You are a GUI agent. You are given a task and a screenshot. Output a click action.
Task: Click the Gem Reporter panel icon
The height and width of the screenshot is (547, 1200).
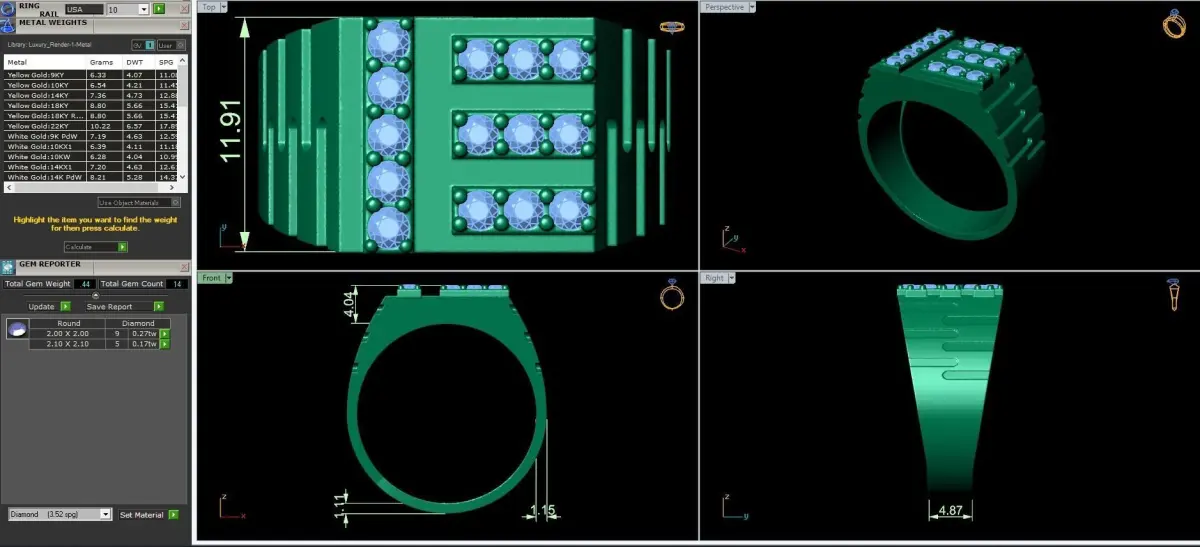click(8, 268)
